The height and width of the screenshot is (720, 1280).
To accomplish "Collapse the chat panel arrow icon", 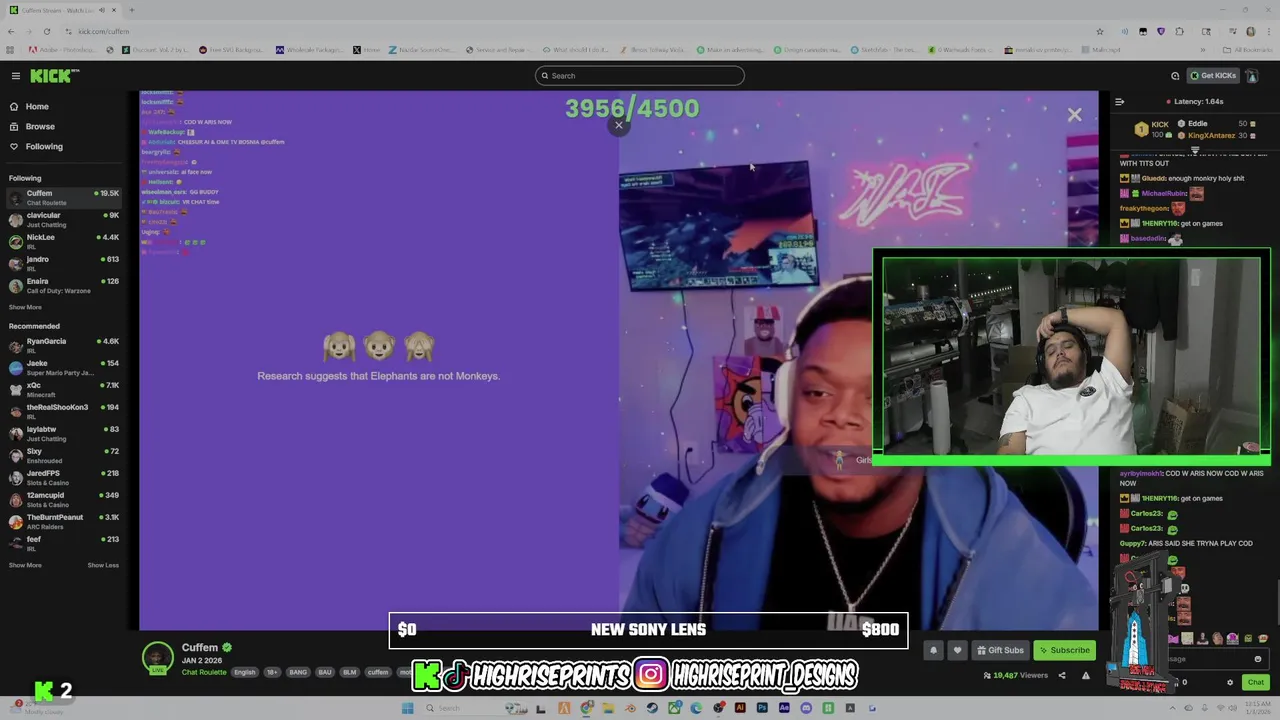I will [x=1119, y=101].
